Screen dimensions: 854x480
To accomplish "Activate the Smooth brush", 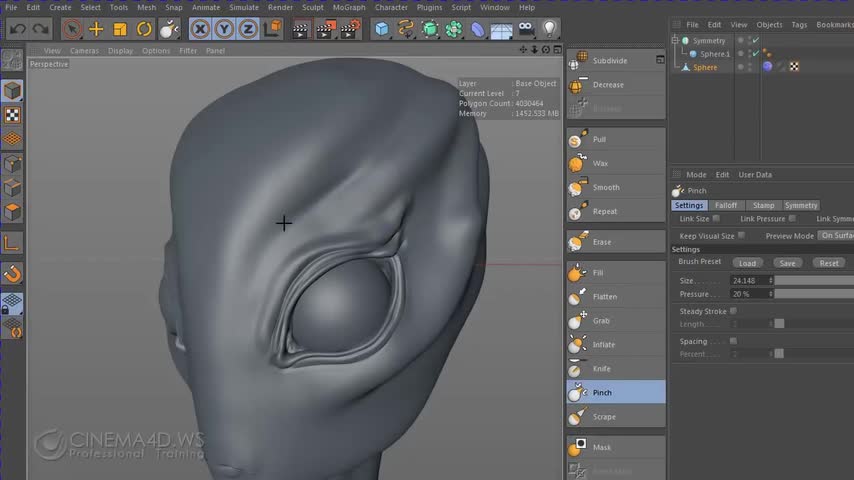I will pos(605,187).
